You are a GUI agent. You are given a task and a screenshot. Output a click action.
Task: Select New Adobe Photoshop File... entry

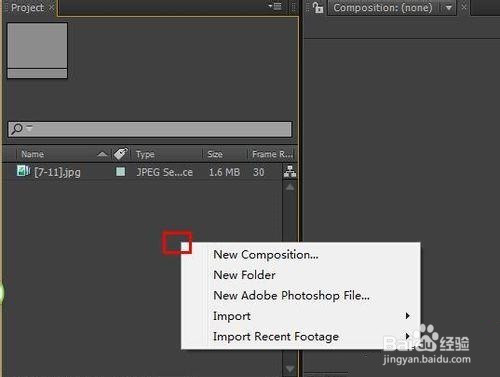coord(291,296)
